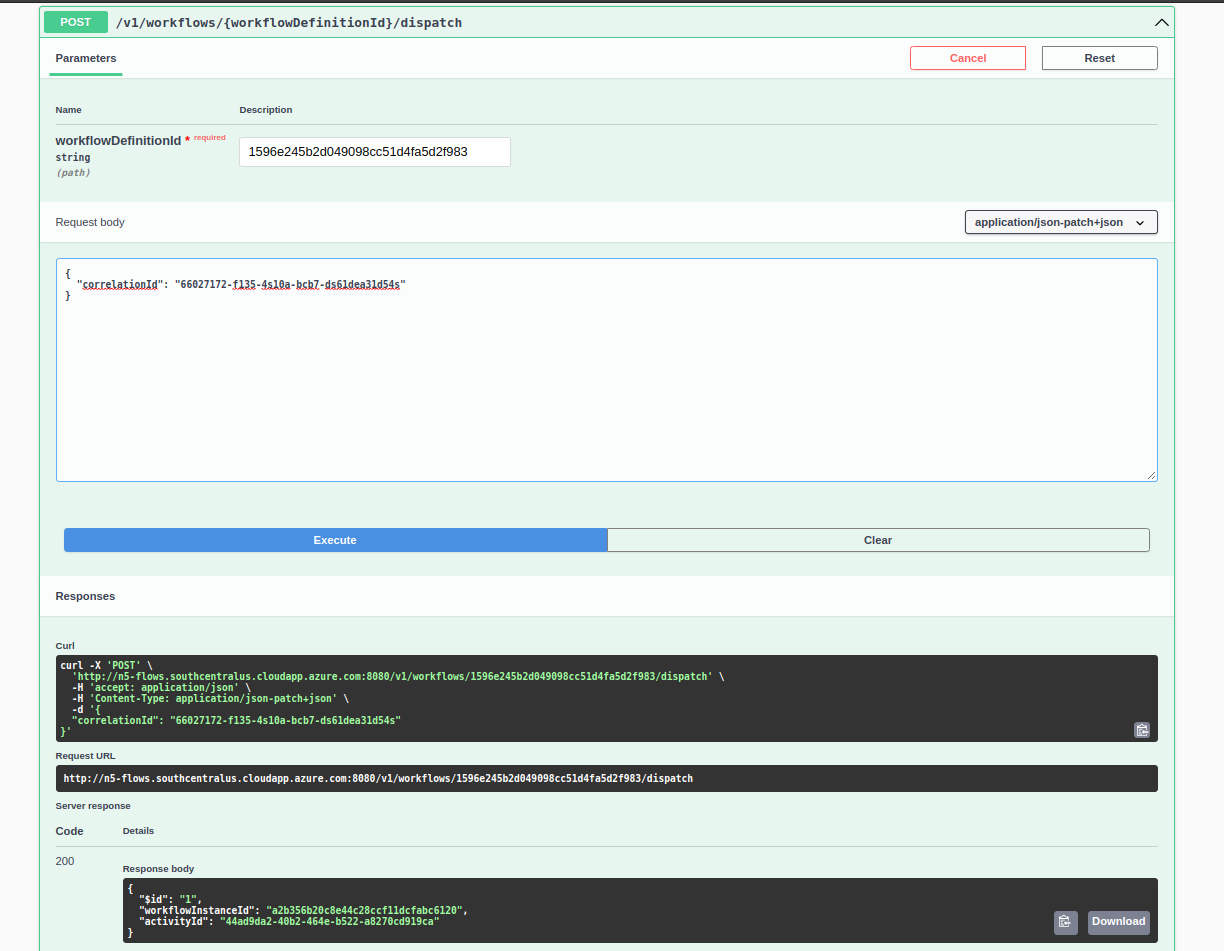
Task: Click the Server response label
Action: pyautogui.click(x=93, y=806)
